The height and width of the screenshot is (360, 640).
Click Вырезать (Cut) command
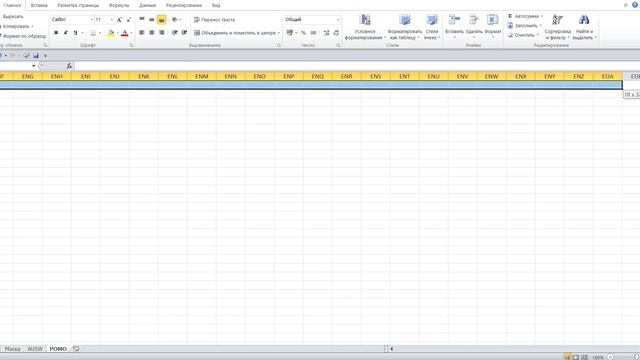click(x=12, y=17)
